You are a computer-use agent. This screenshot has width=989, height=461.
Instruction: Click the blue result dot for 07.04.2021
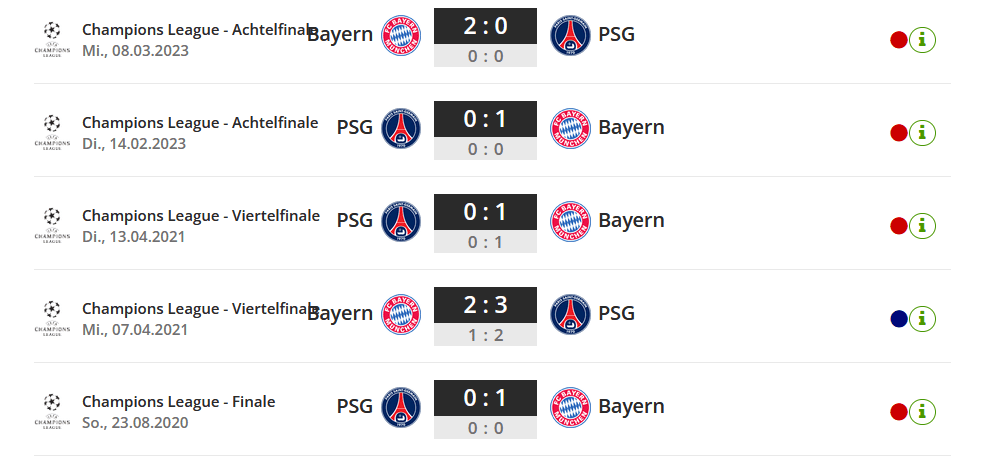[x=899, y=319]
